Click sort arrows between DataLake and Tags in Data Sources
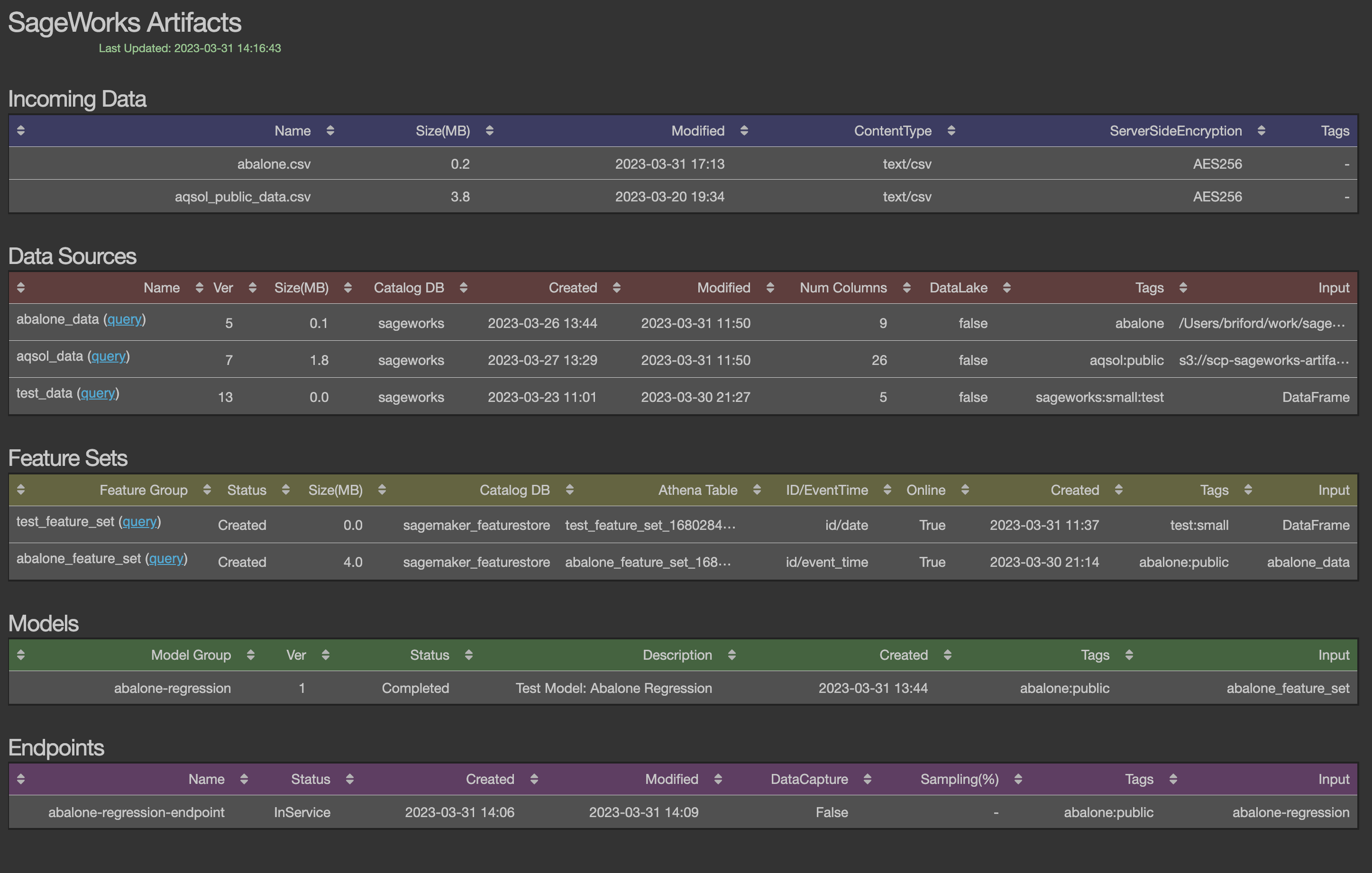 point(1007,288)
